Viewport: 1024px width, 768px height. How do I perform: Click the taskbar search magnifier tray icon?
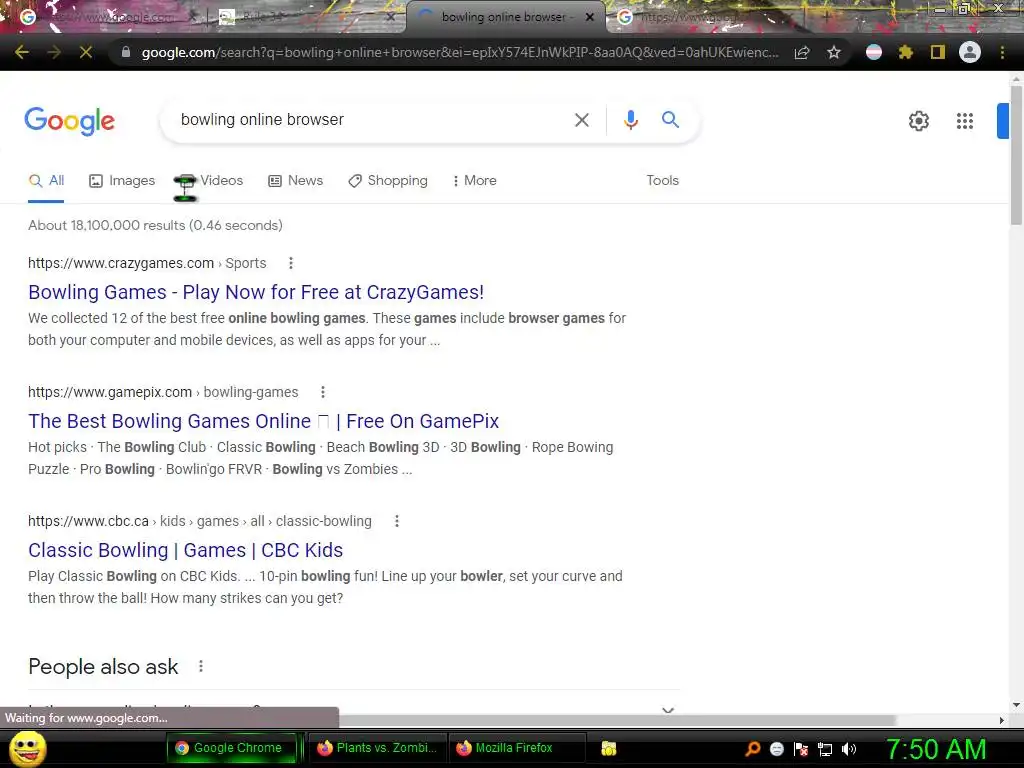753,749
